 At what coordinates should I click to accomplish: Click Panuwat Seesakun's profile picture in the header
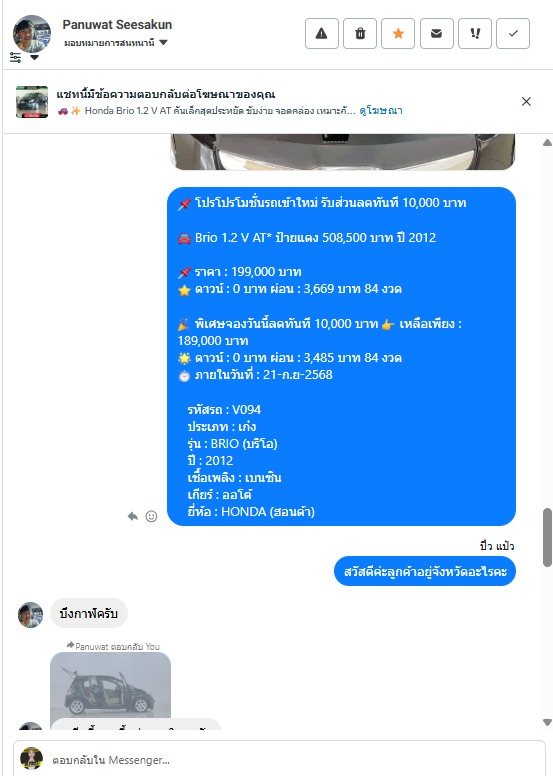click(x=32, y=34)
